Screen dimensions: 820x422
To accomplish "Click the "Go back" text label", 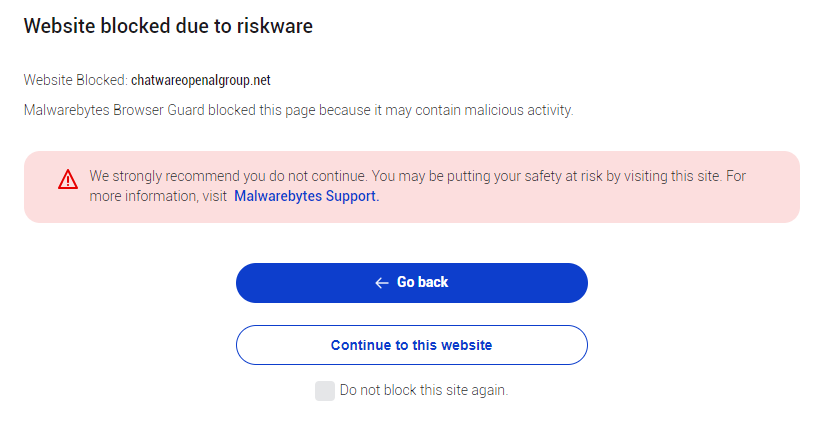I will (x=422, y=283).
